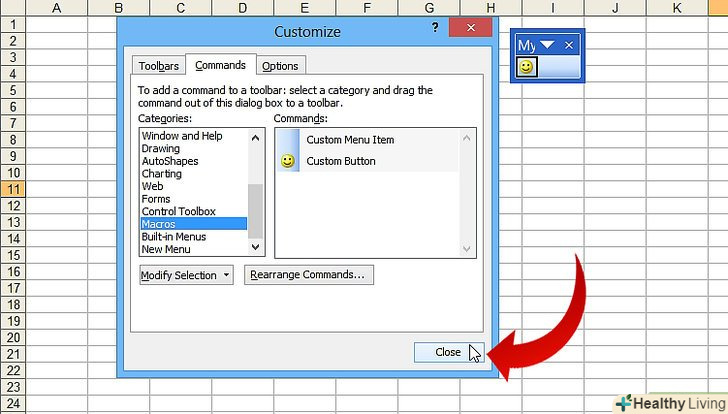Click Categories list scroll down arrow
Image resolution: width=728 pixels, height=414 pixels.
click(x=255, y=247)
